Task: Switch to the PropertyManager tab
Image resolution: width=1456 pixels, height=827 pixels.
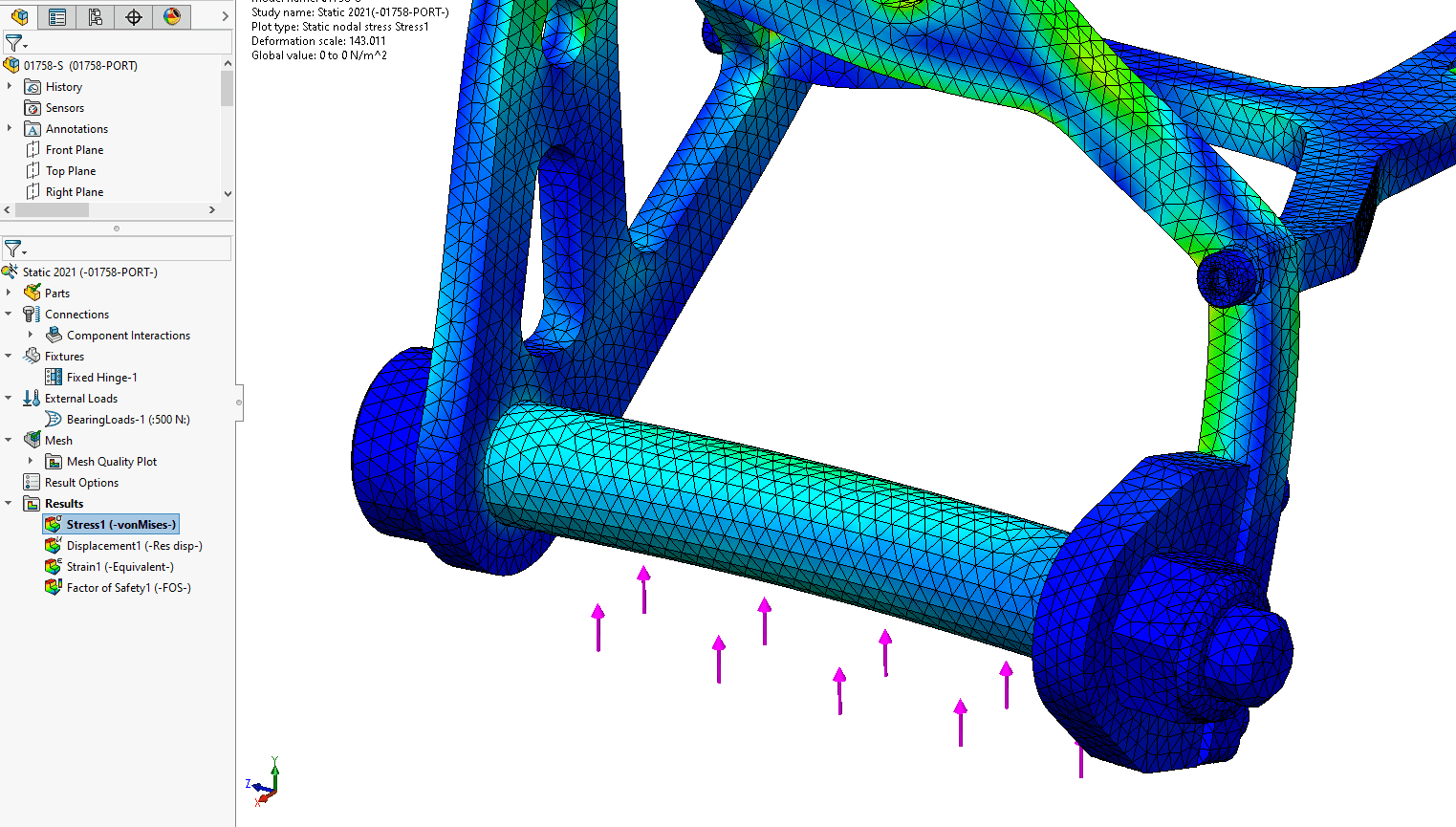Action: pyautogui.click(x=57, y=16)
